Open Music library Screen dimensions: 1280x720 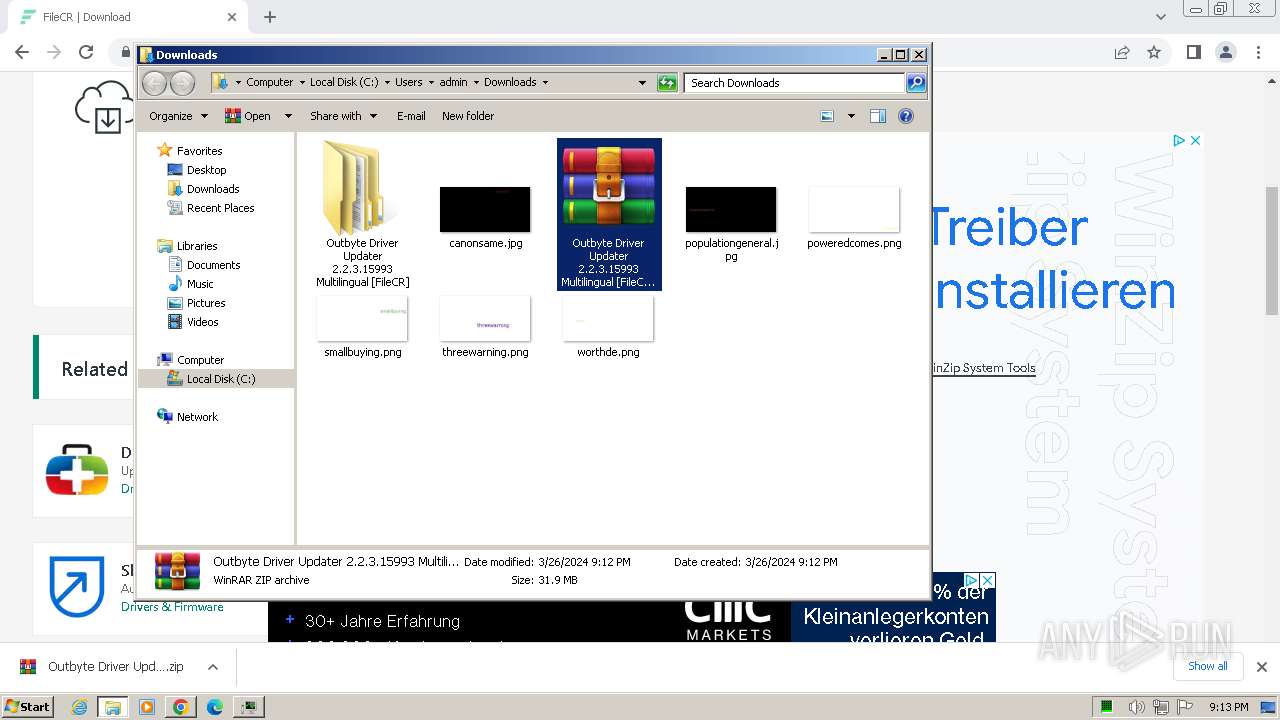click(x=200, y=284)
